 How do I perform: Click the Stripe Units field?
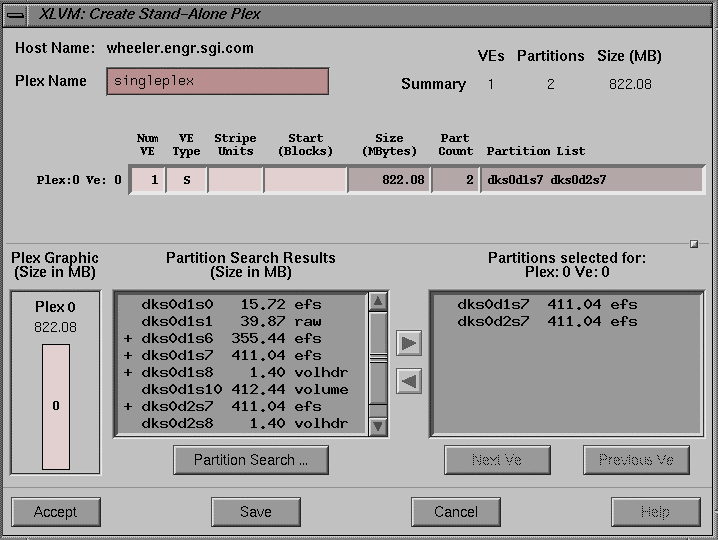(x=235, y=180)
